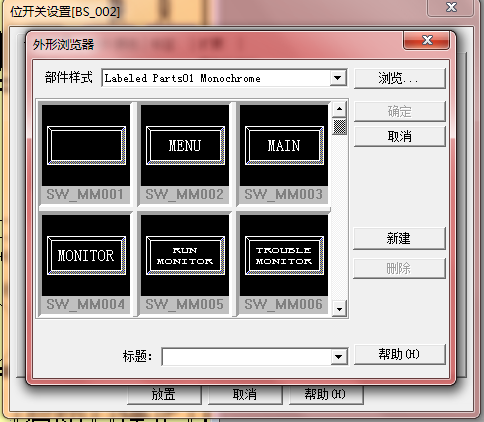Click the bottom 取消 button of the BS_002 dialog
This screenshot has width=484, height=422.
click(245, 395)
